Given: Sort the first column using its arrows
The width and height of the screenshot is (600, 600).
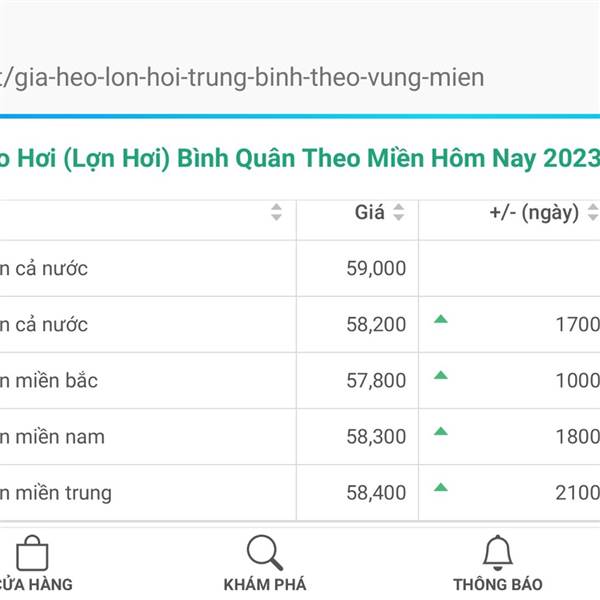Looking at the screenshot, I should (276, 212).
